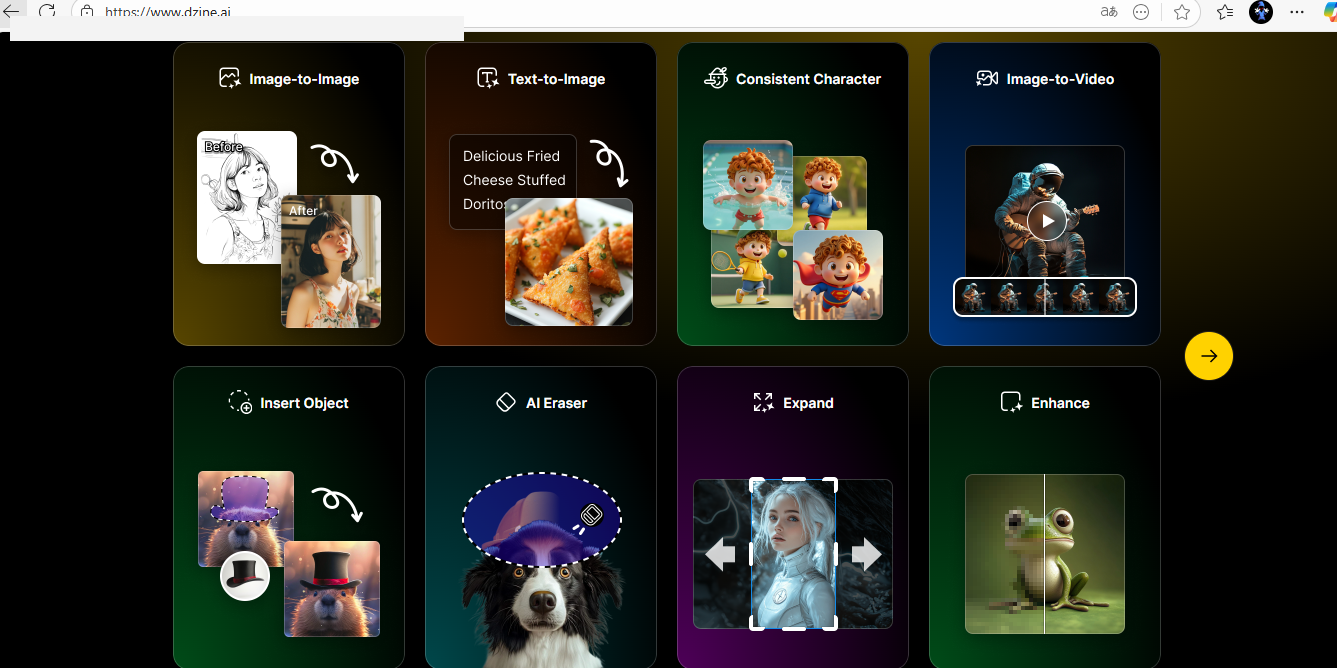Go to next tools with yellow arrow
This screenshot has width=1337, height=668.
[x=1208, y=356]
